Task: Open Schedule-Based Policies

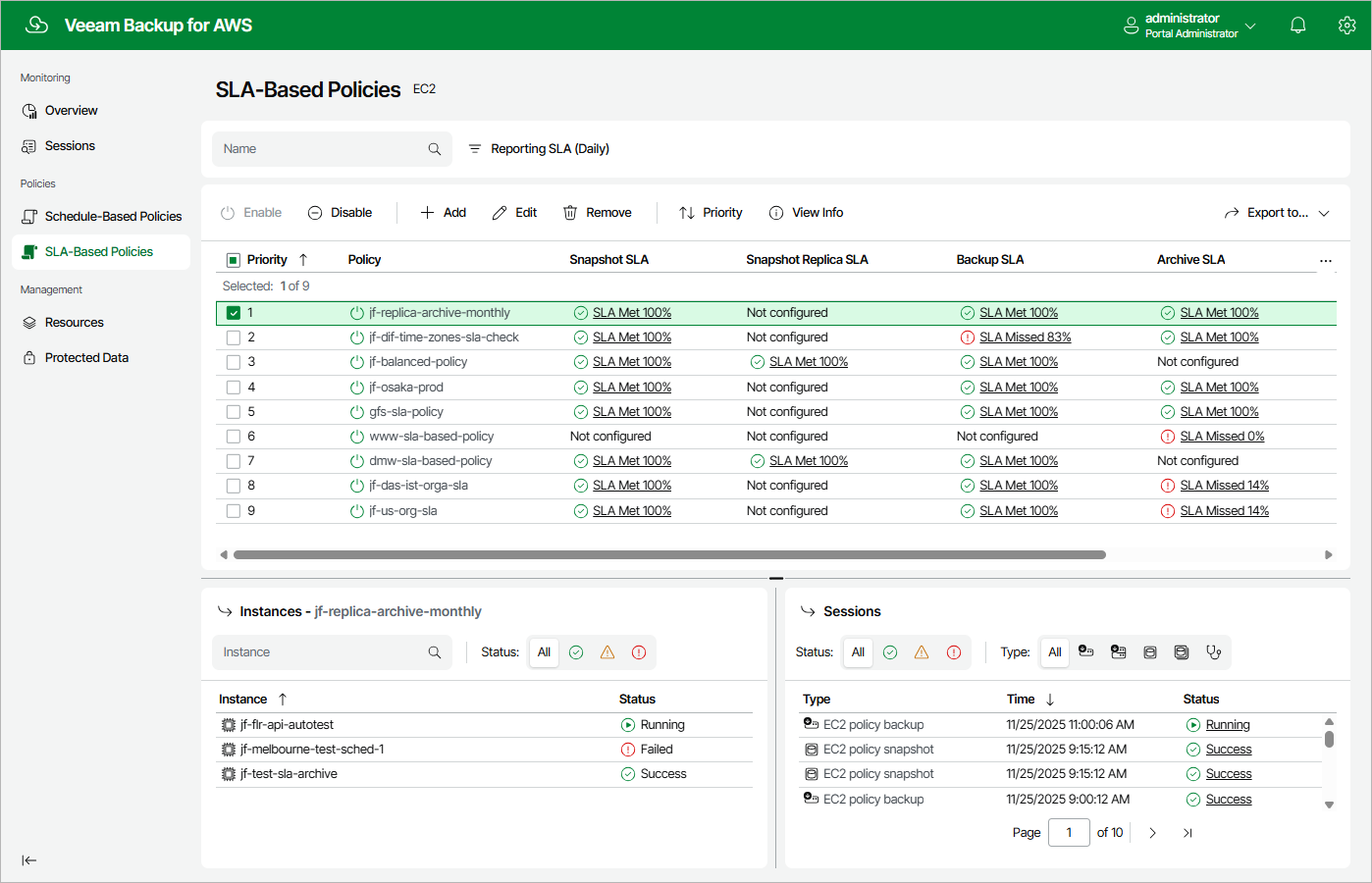Action: coord(100,217)
